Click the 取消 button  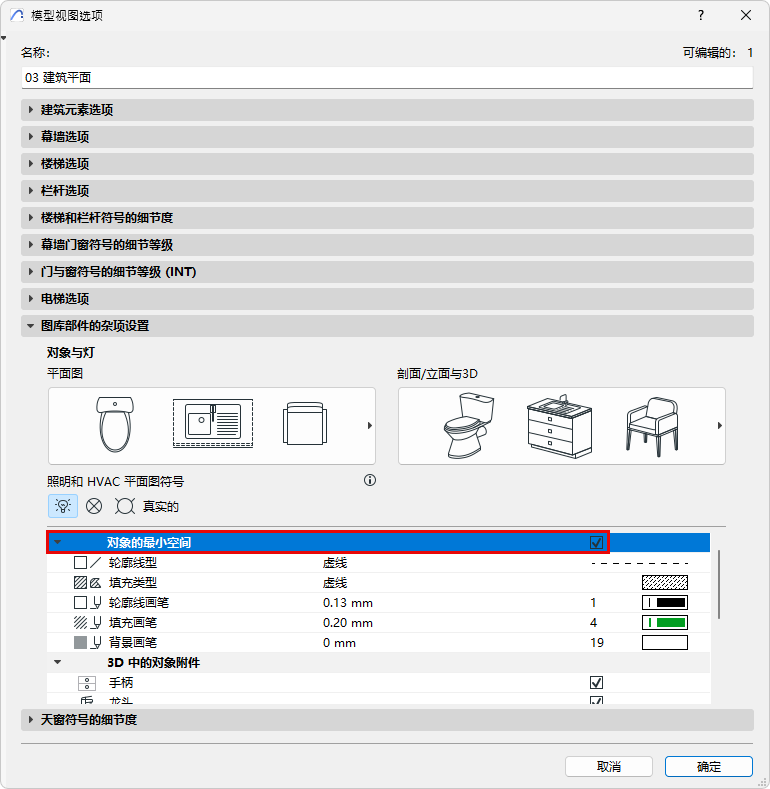(609, 766)
